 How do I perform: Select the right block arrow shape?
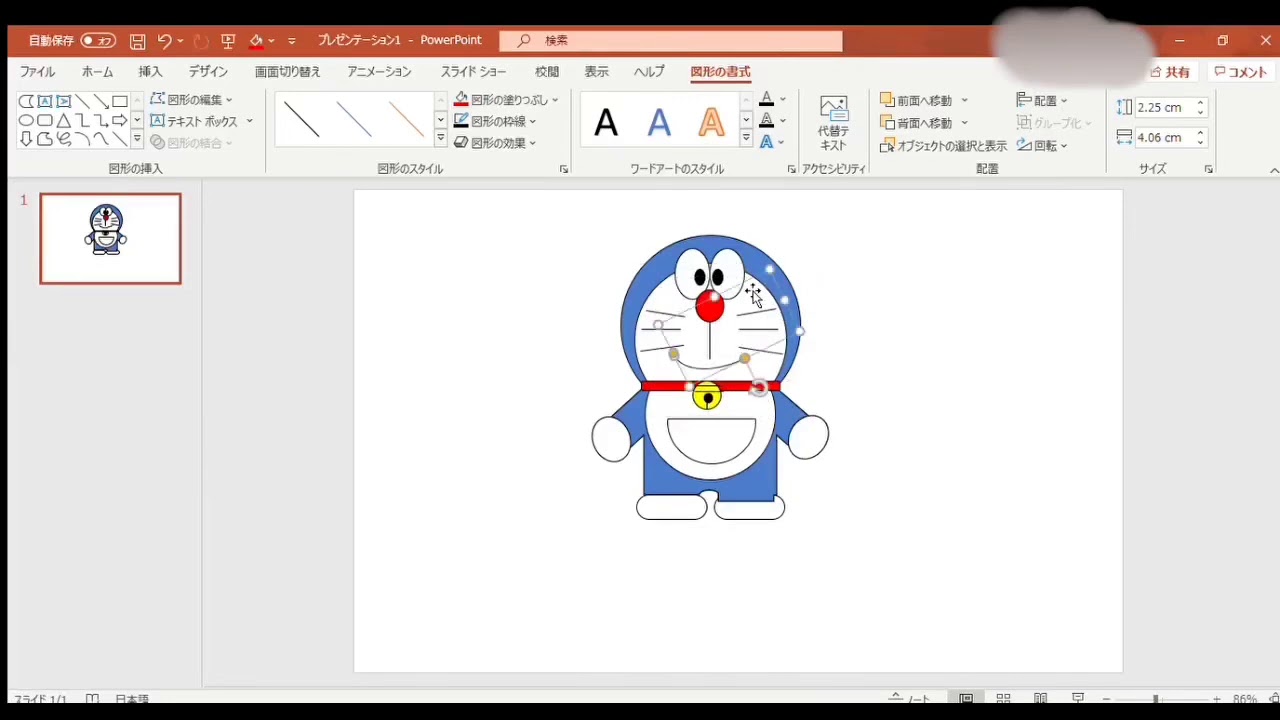pos(120,121)
